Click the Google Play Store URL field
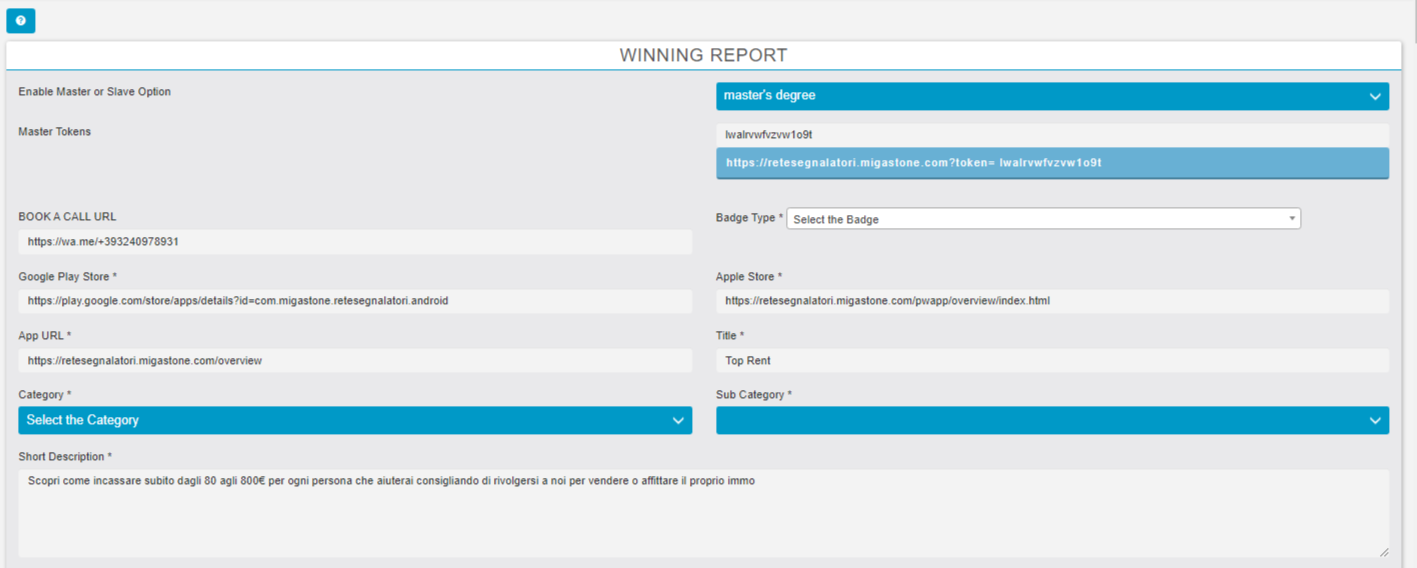 pyautogui.click(x=354, y=301)
